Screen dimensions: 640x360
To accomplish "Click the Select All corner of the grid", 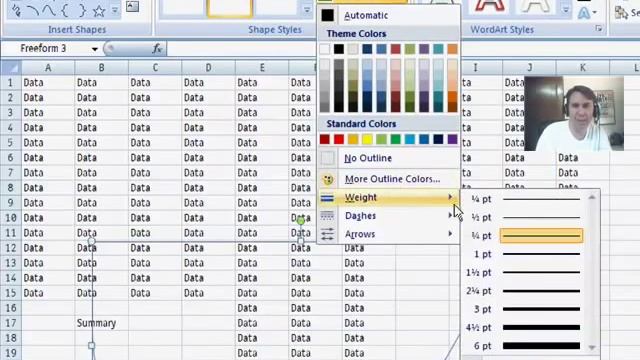I will tap(11, 67).
